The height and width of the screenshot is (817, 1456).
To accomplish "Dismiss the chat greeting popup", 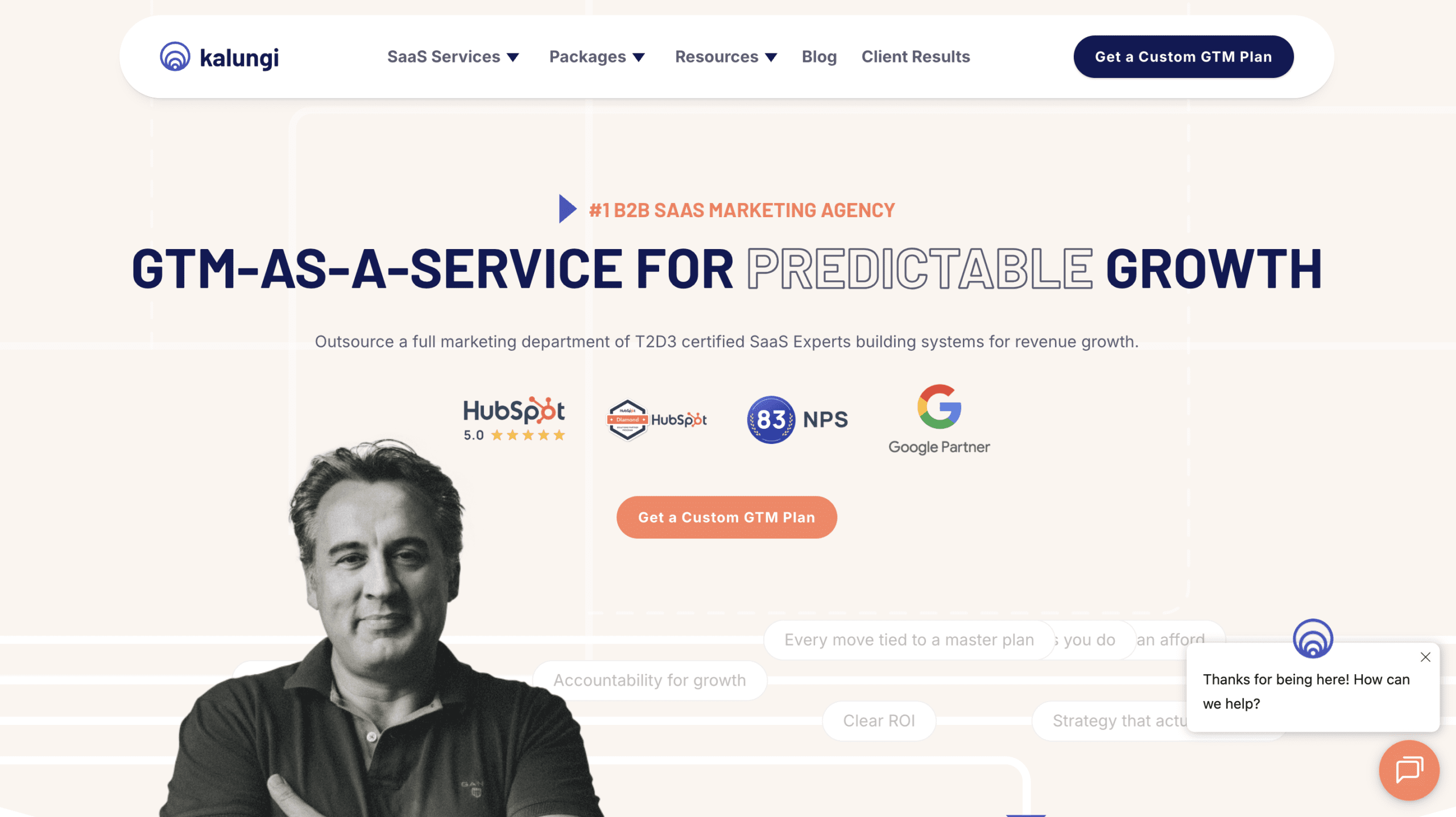I will pos(1425,657).
